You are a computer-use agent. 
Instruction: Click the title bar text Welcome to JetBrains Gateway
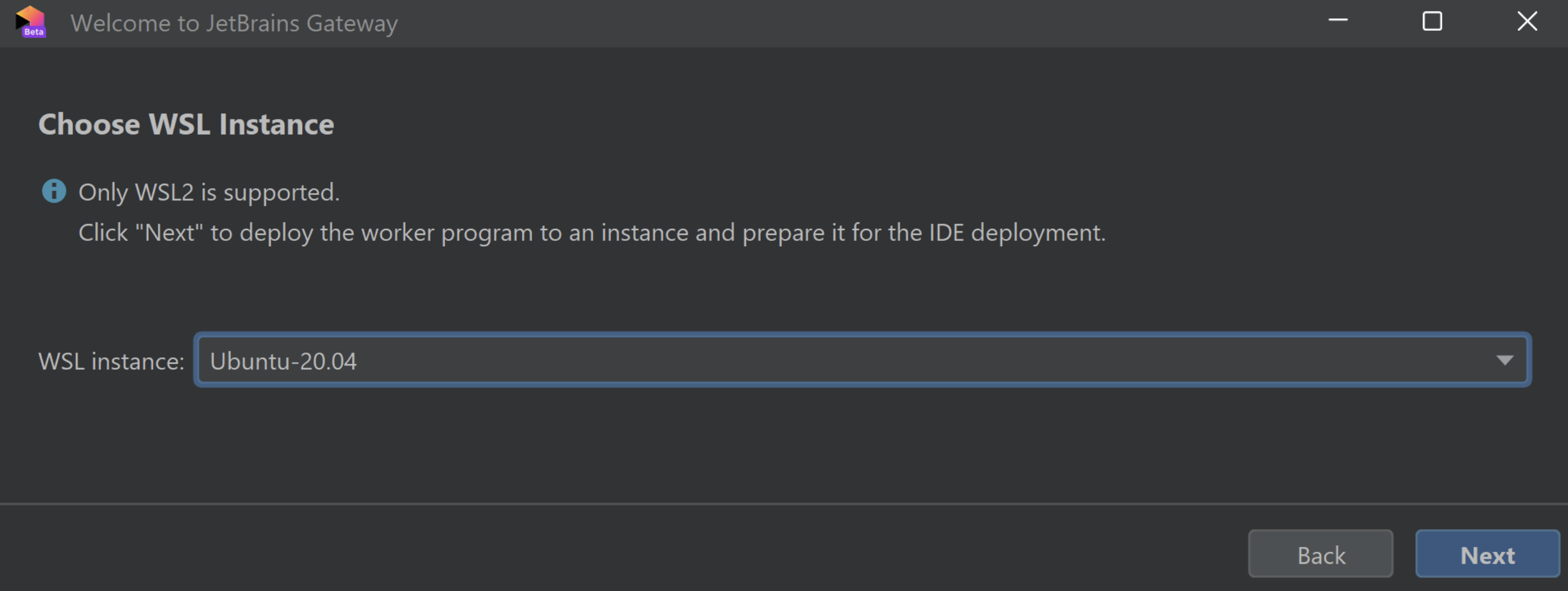point(234,23)
